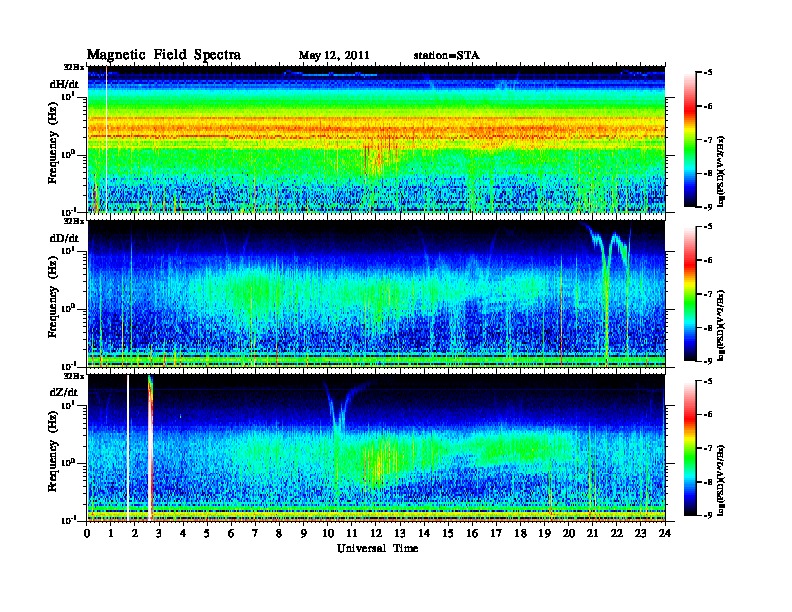Viewport: 792px width, 612px height.
Task: Click hour 8 on the Universal Time axis
Action: (279, 534)
